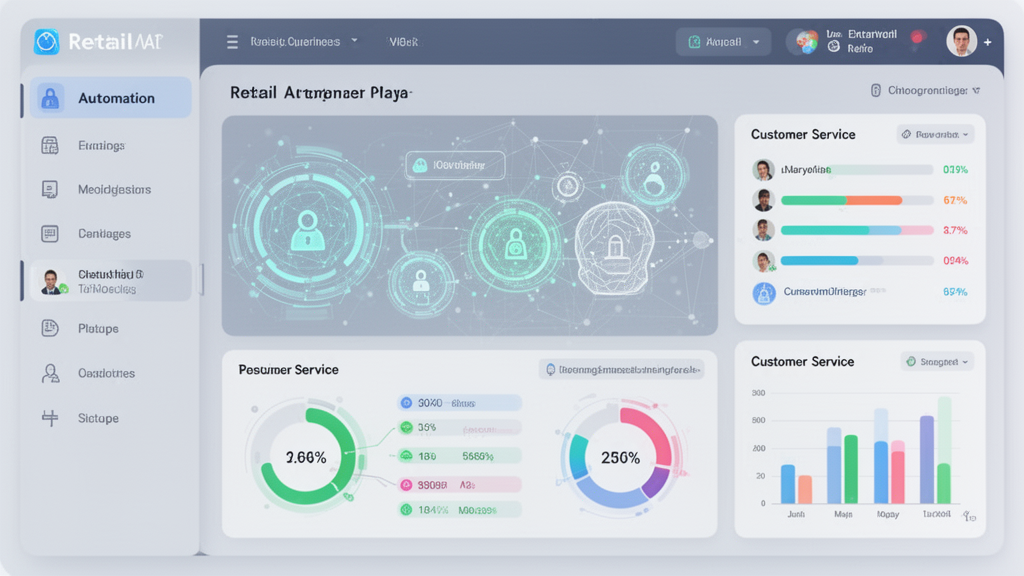Open the hamburger menu in top bar
The image size is (1024, 576).
(x=232, y=42)
